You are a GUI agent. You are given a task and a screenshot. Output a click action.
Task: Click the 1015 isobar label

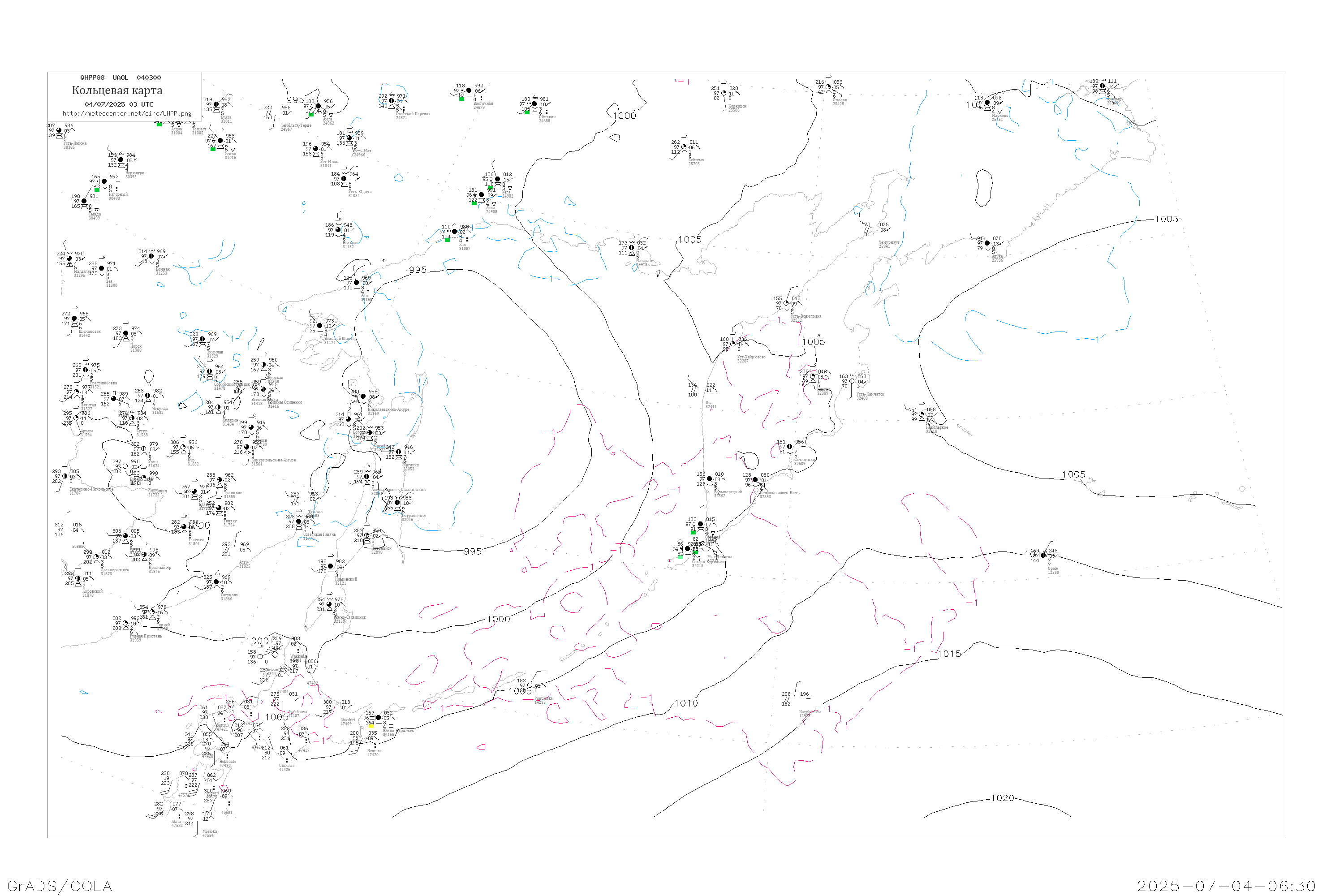coord(949,654)
